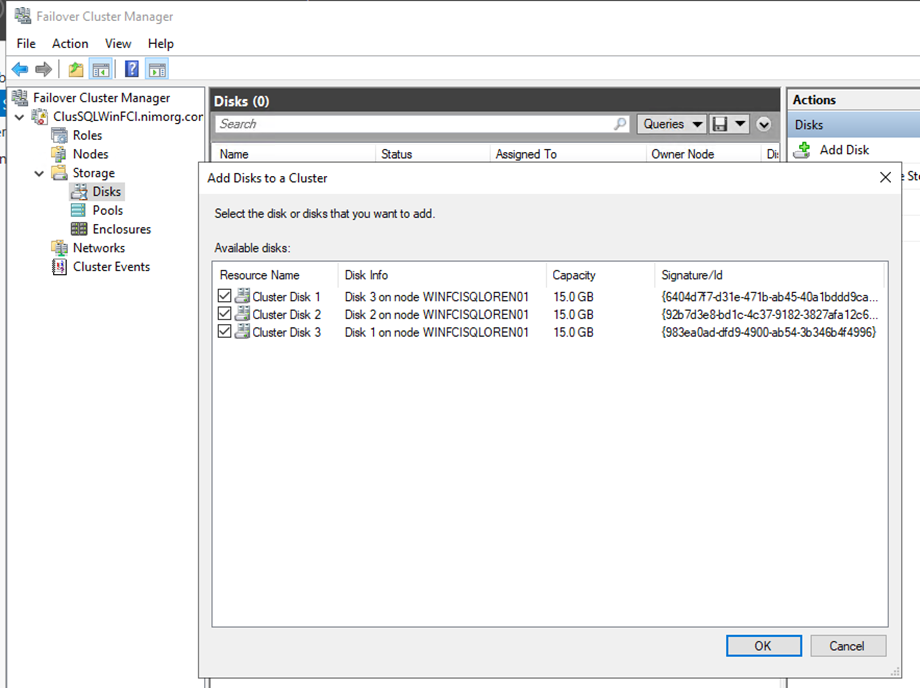Click the Cluster Disk 1 disk icon
Viewport: 920px width, 688px height.
coord(242,296)
